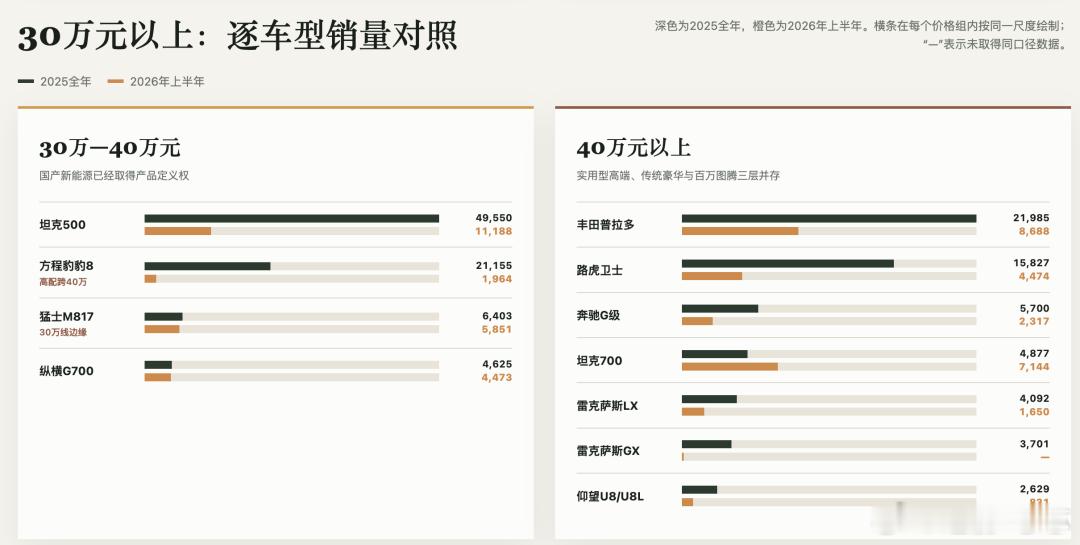1080x545 pixels.
Task: Click the 坦克500 row label
Action: [63, 225]
